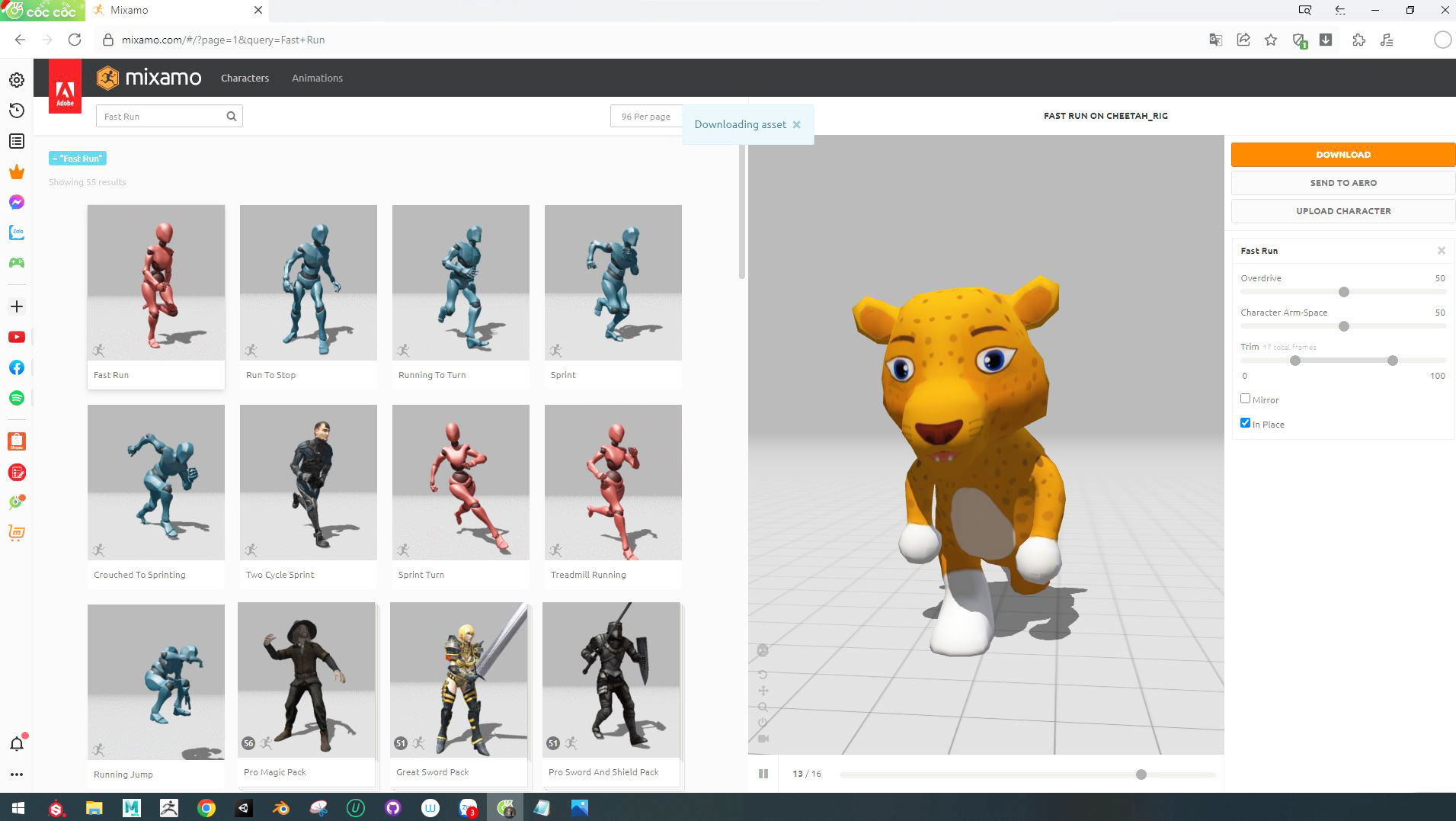Pause the animation playback
Image resolution: width=1456 pixels, height=821 pixels.
[x=763, y=773]
